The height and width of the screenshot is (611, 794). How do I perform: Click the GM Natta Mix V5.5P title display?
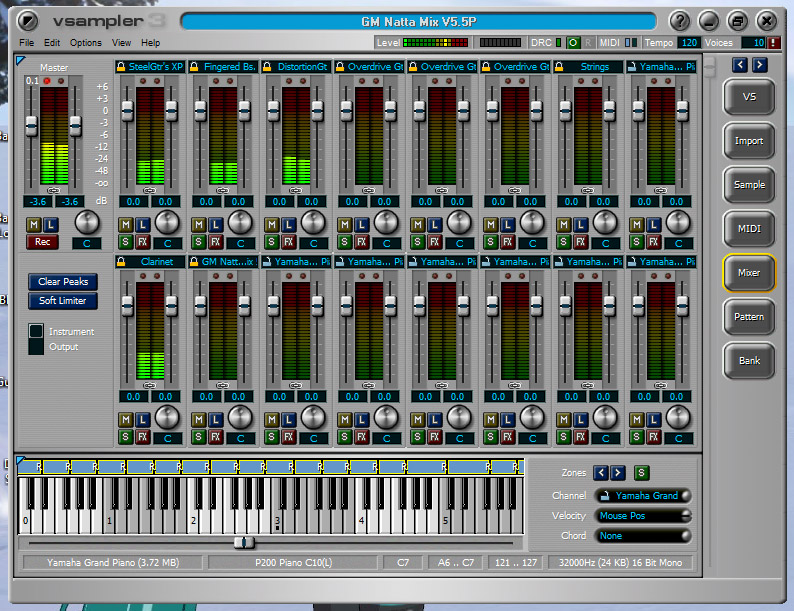click(418, 22)
